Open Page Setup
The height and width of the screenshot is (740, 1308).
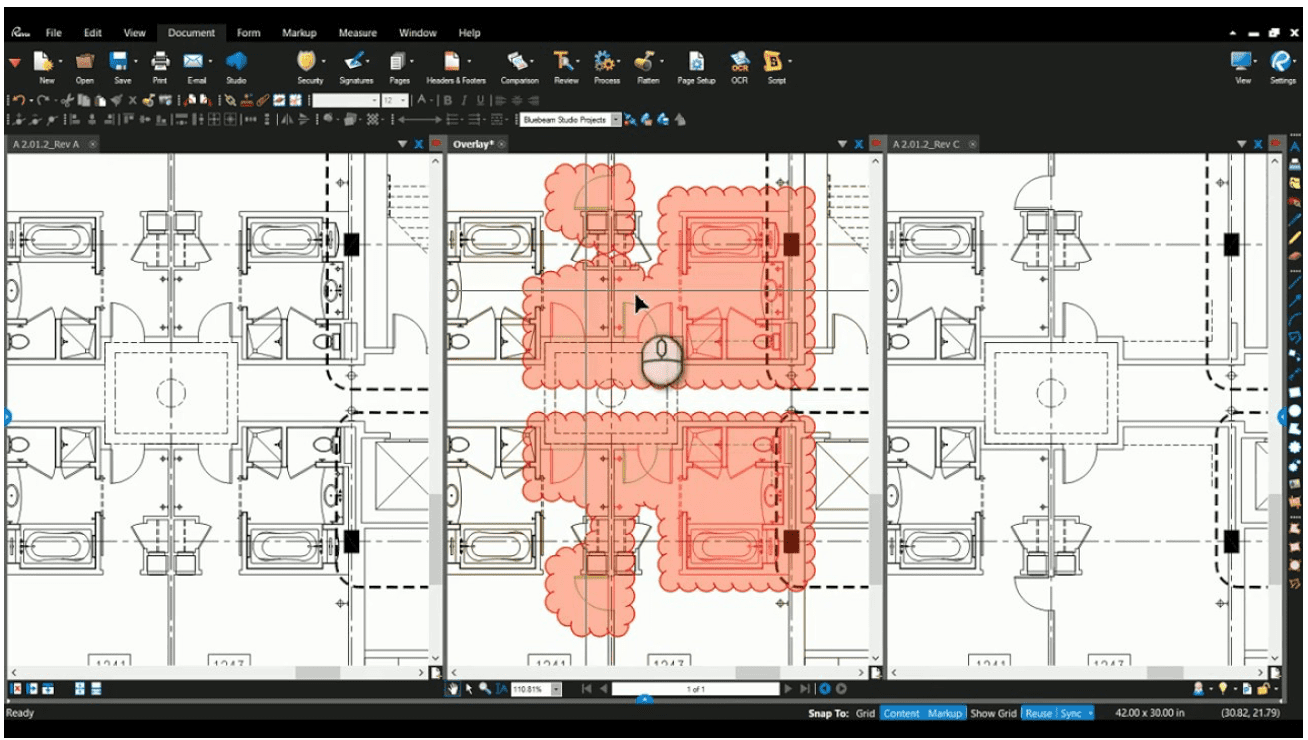click(x=697, y=62)
